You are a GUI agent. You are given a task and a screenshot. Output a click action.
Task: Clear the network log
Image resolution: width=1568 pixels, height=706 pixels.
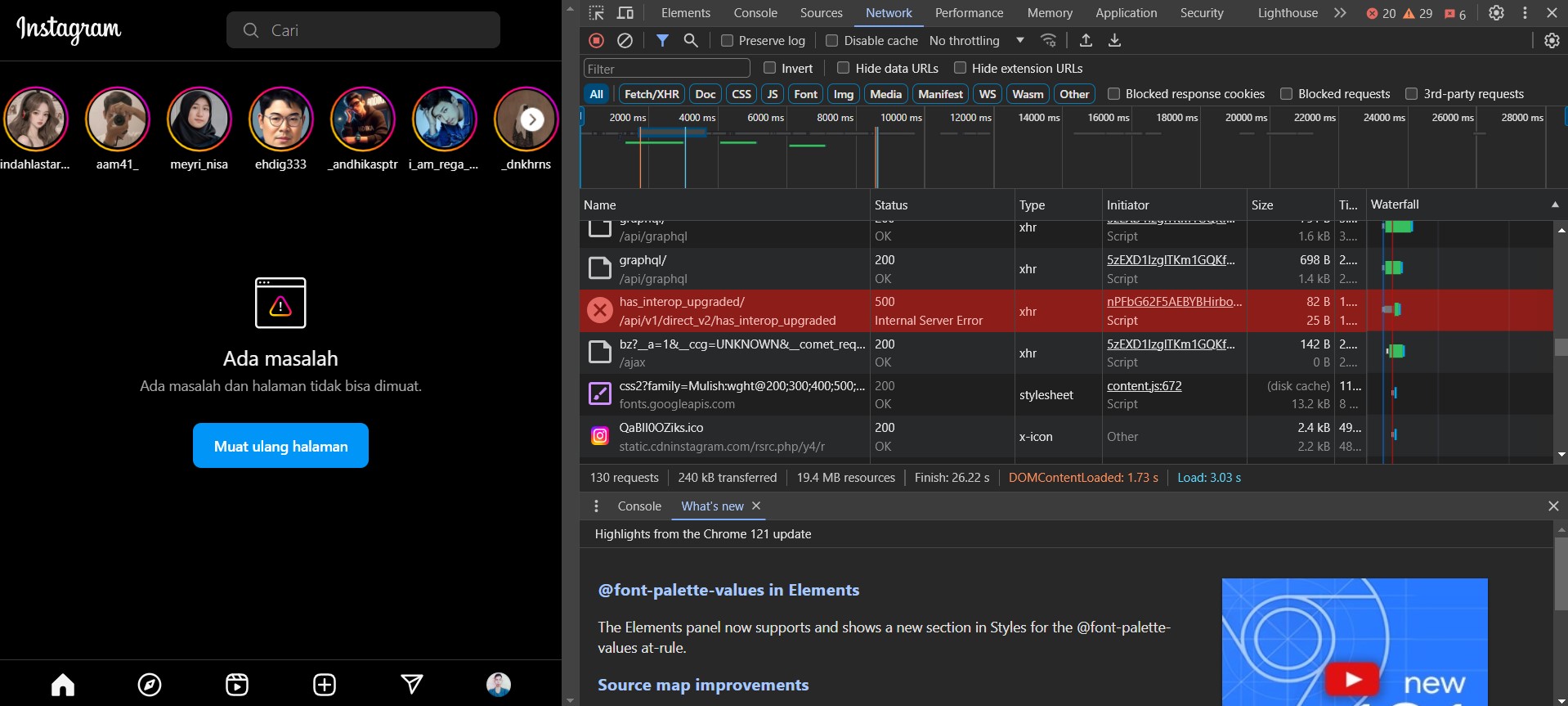pos(625,40)
